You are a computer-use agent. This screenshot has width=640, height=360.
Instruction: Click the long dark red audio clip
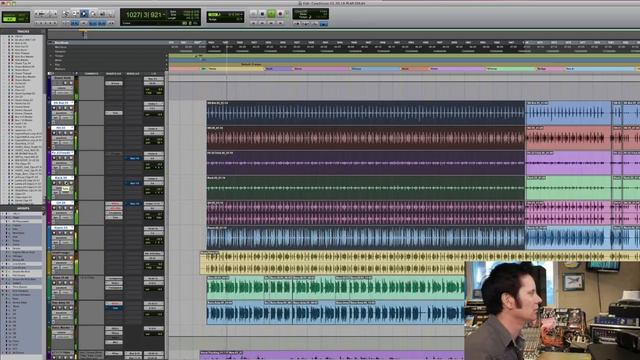(x=366, y=138)
